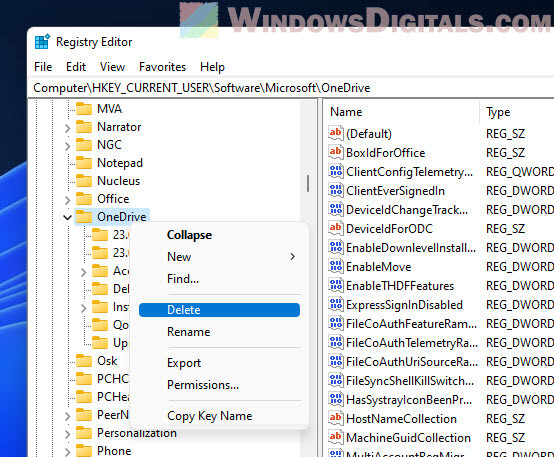The width and height of the screenshot is (554, 457).
Task: Expand the NGC key
Action: 67,146
